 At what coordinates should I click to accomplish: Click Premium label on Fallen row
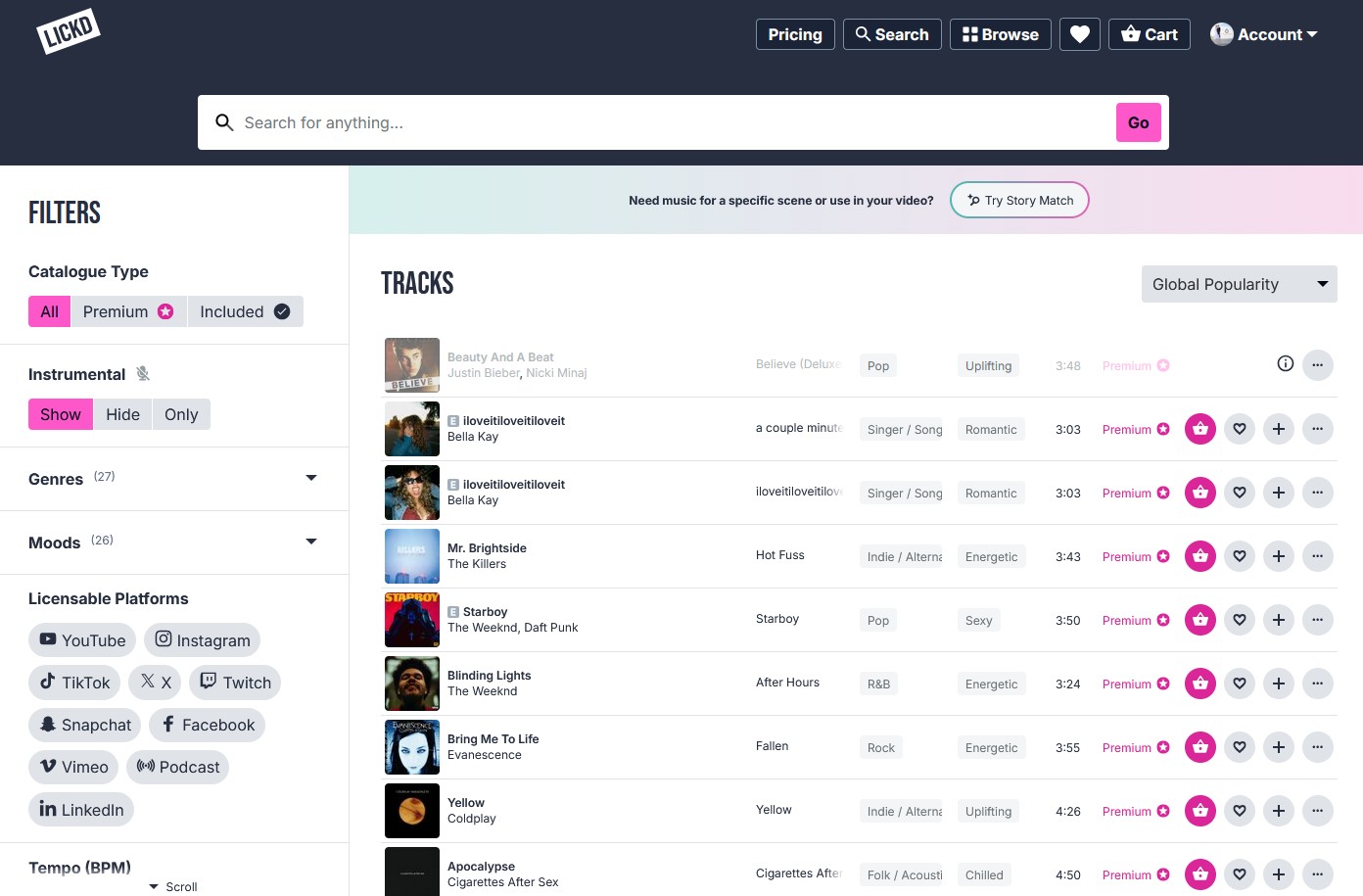(1136, 748)
